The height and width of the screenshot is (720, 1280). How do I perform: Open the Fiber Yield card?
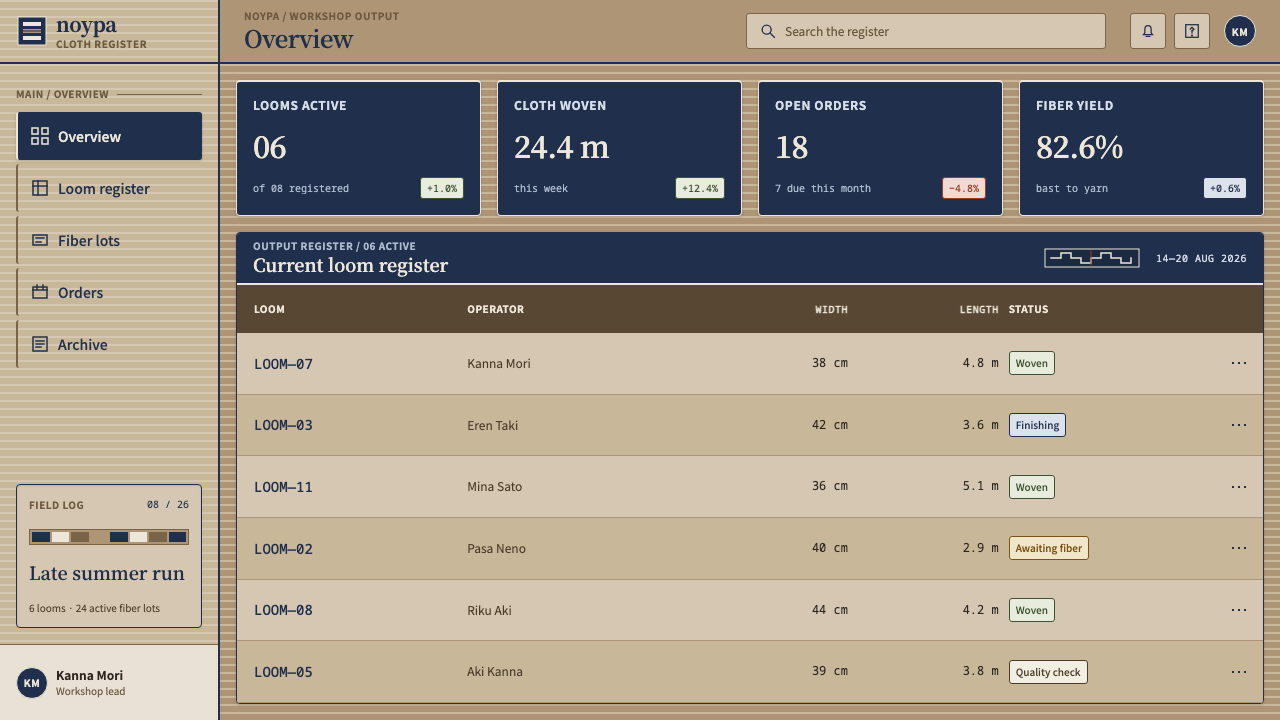pyautogui.click(x=1141, y=148)
